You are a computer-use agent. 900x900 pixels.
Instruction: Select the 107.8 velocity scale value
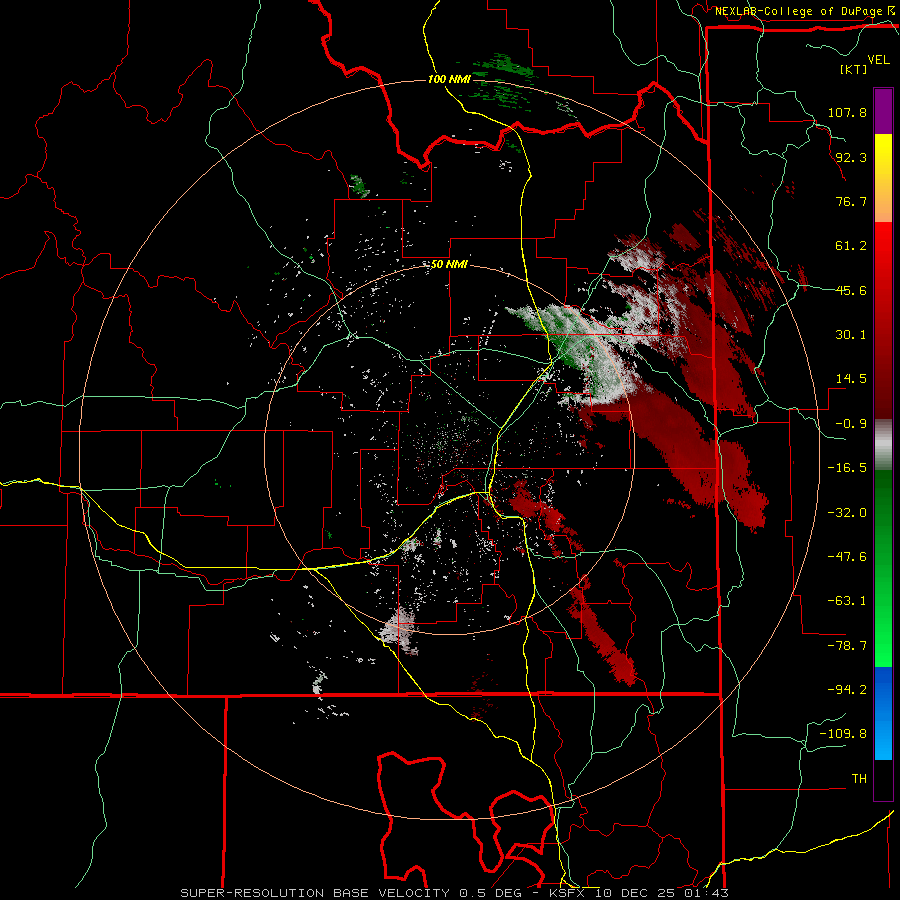coord(847,112)
